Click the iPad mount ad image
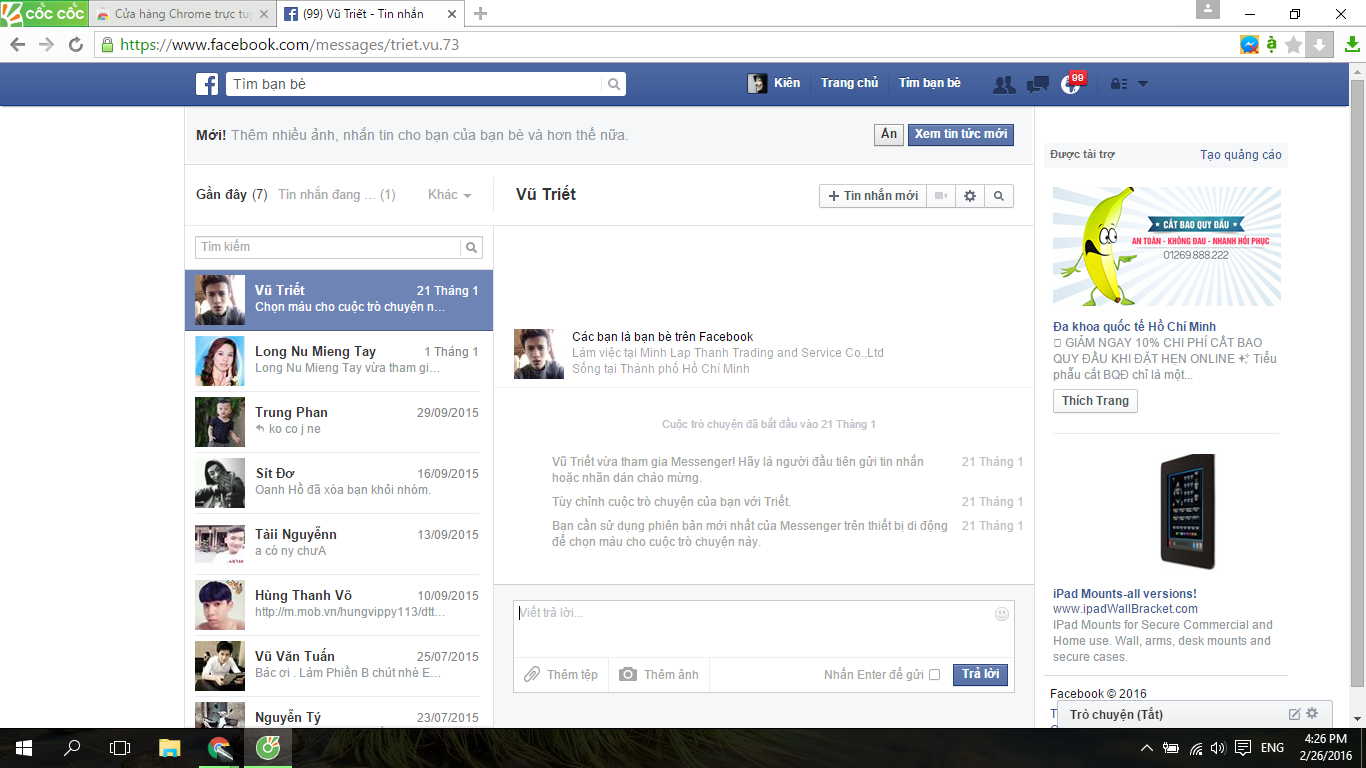This screenshot has width=1366, height=768. [1187, 512]
